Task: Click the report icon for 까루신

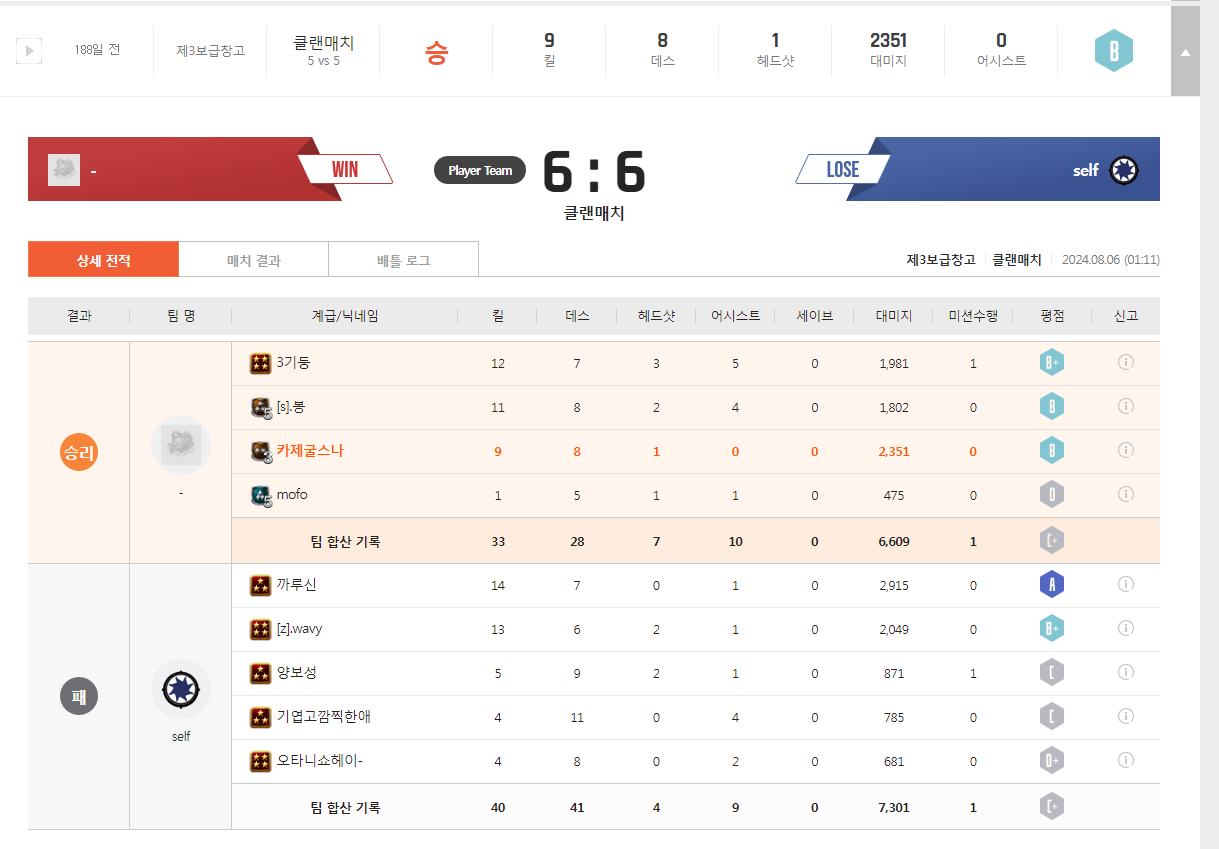Action: click(1125, 584)
